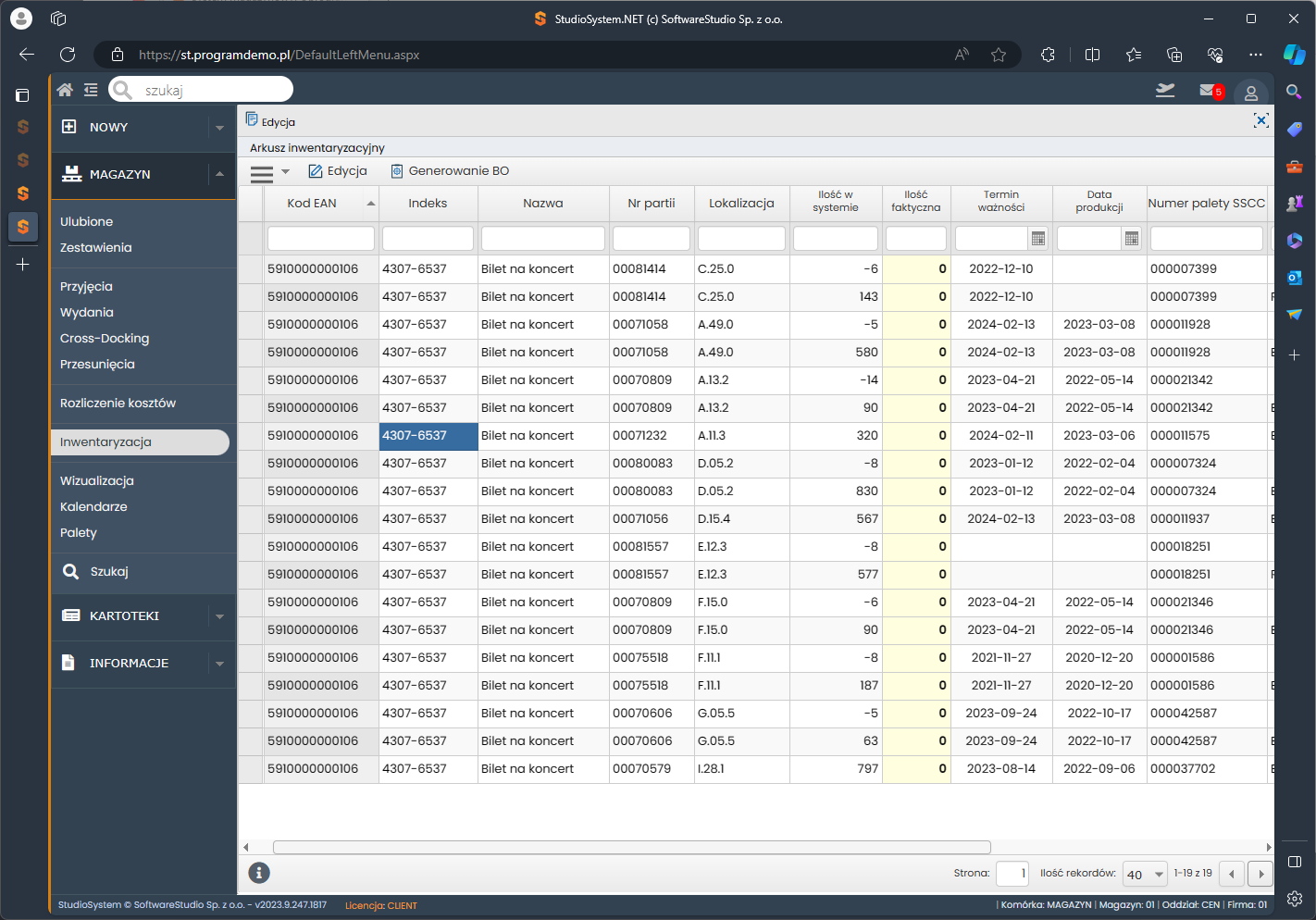Toggle fullscreen on the Edycja panel
This screenshot has height=920, width=1316.
click(x=1260, y=120)
